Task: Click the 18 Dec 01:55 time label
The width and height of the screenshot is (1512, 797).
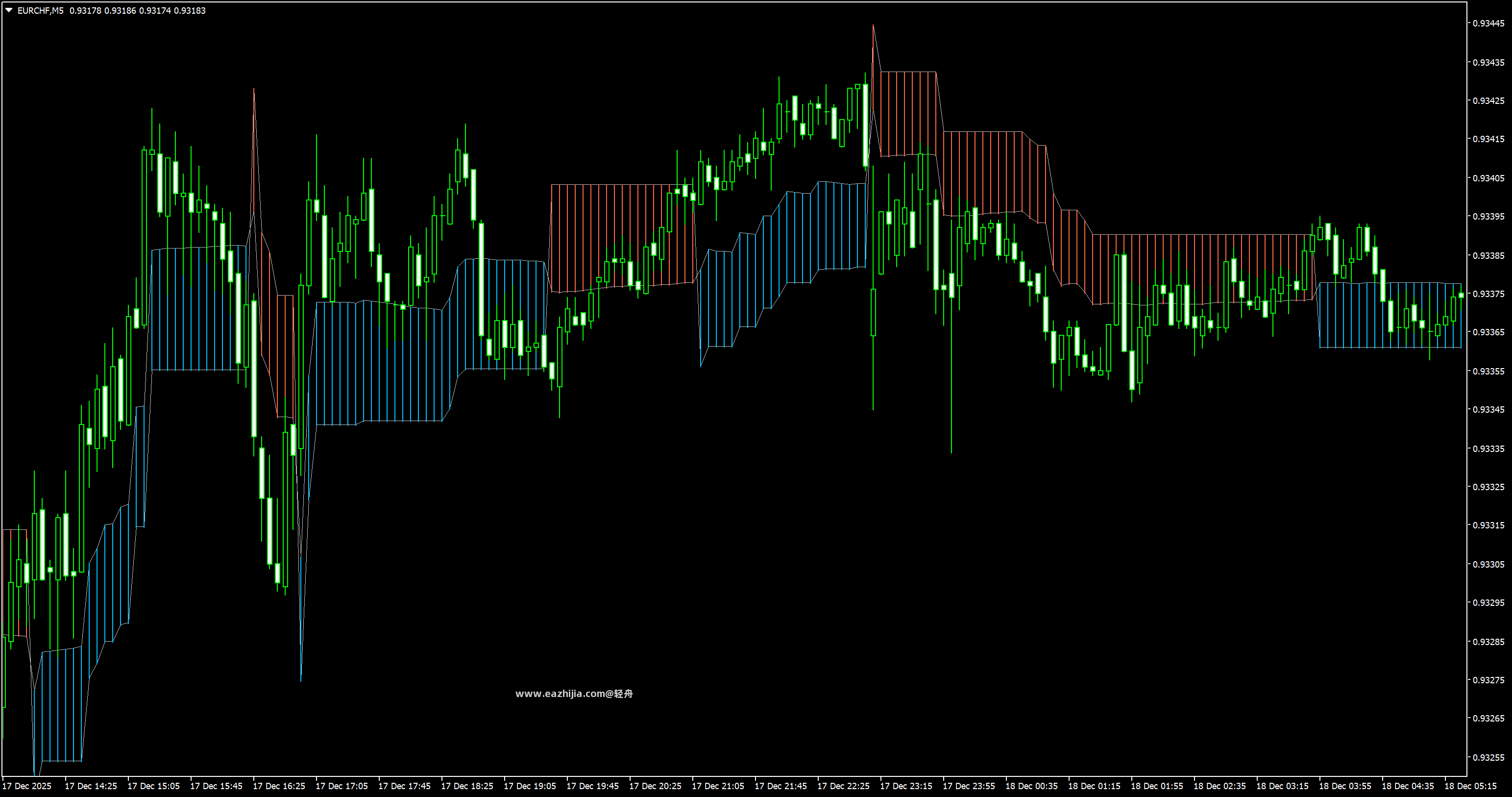Action: pos(1157,786)
